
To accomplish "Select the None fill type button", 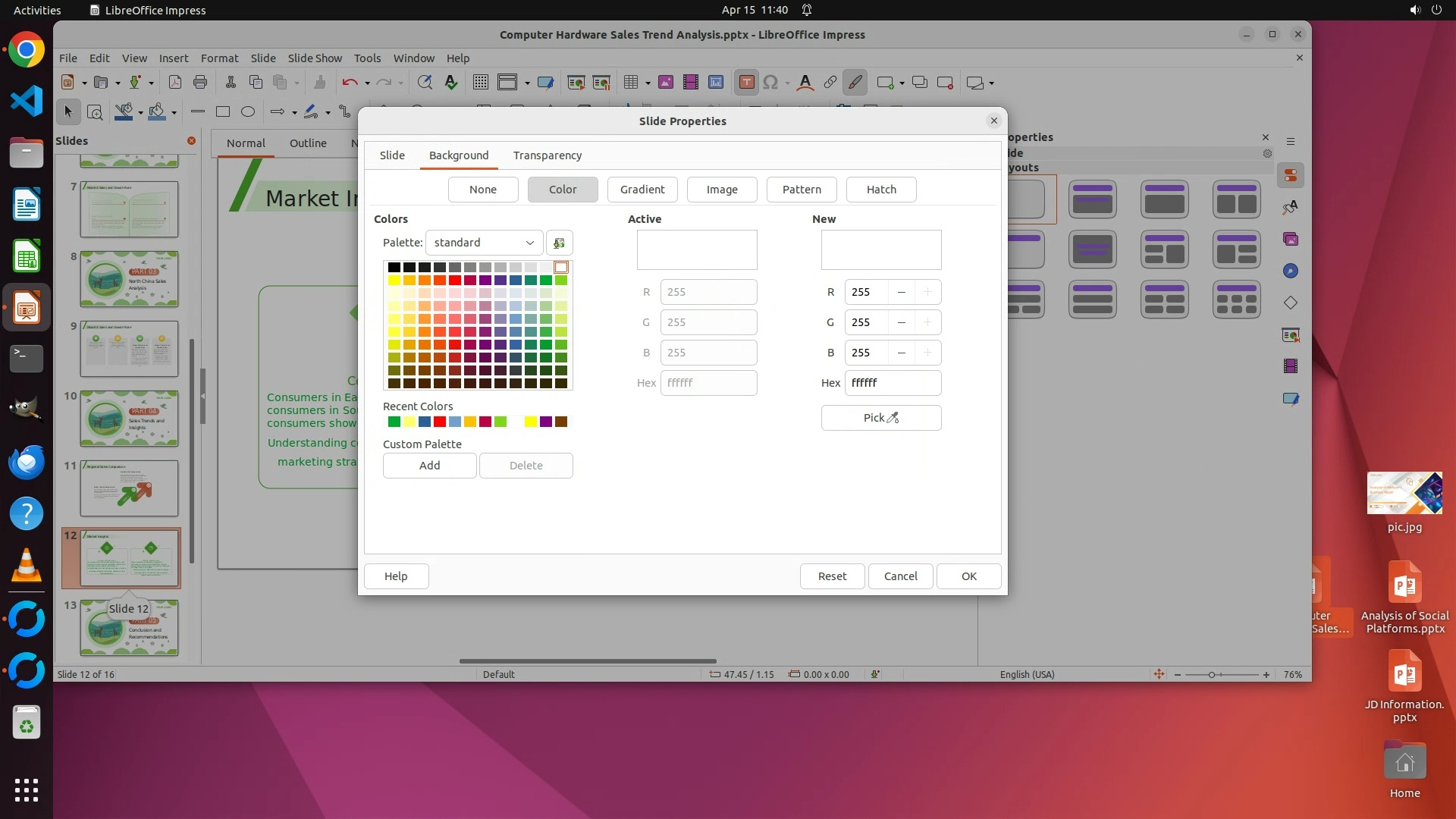I will coord(482,190).
